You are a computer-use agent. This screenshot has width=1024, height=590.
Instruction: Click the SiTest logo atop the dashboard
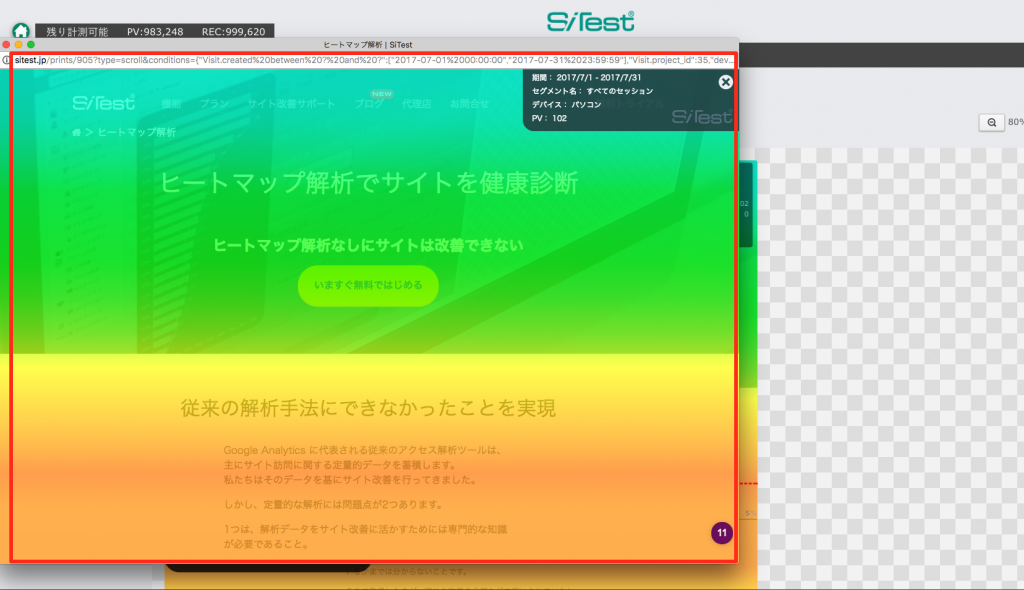[x=590, y=21]
